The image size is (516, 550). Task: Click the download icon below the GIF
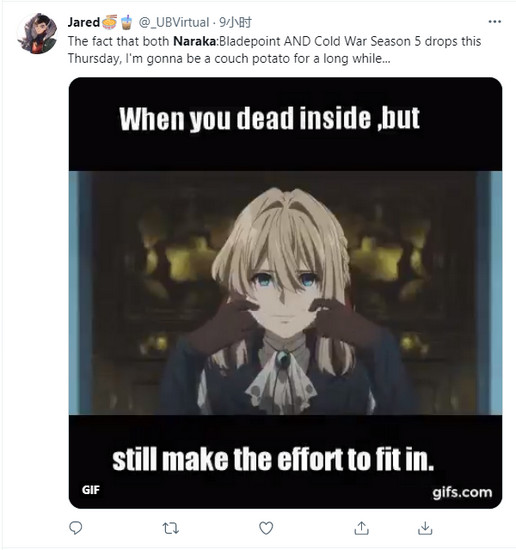point(425,528)
